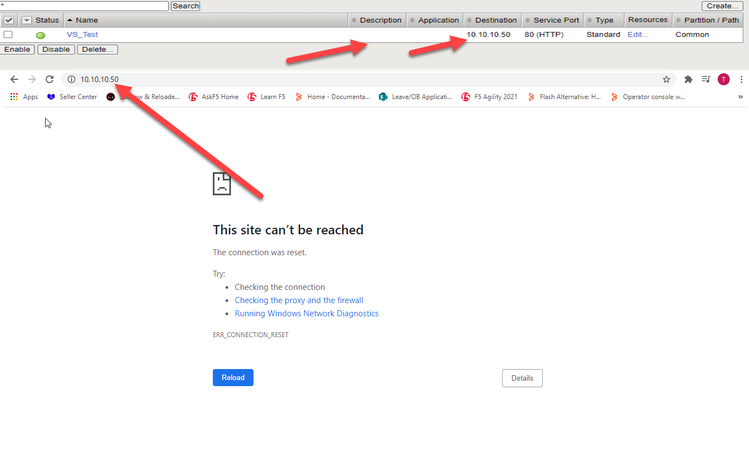Click the browser back arrow

coord(14,79)
